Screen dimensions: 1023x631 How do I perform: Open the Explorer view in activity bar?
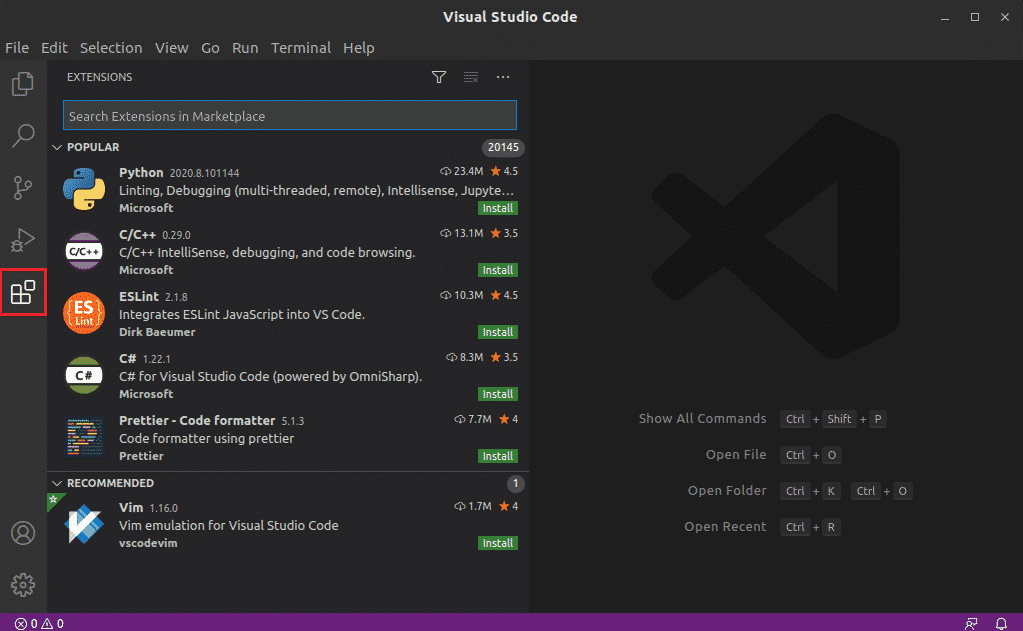pyautogui.click(x=23, y=85)
